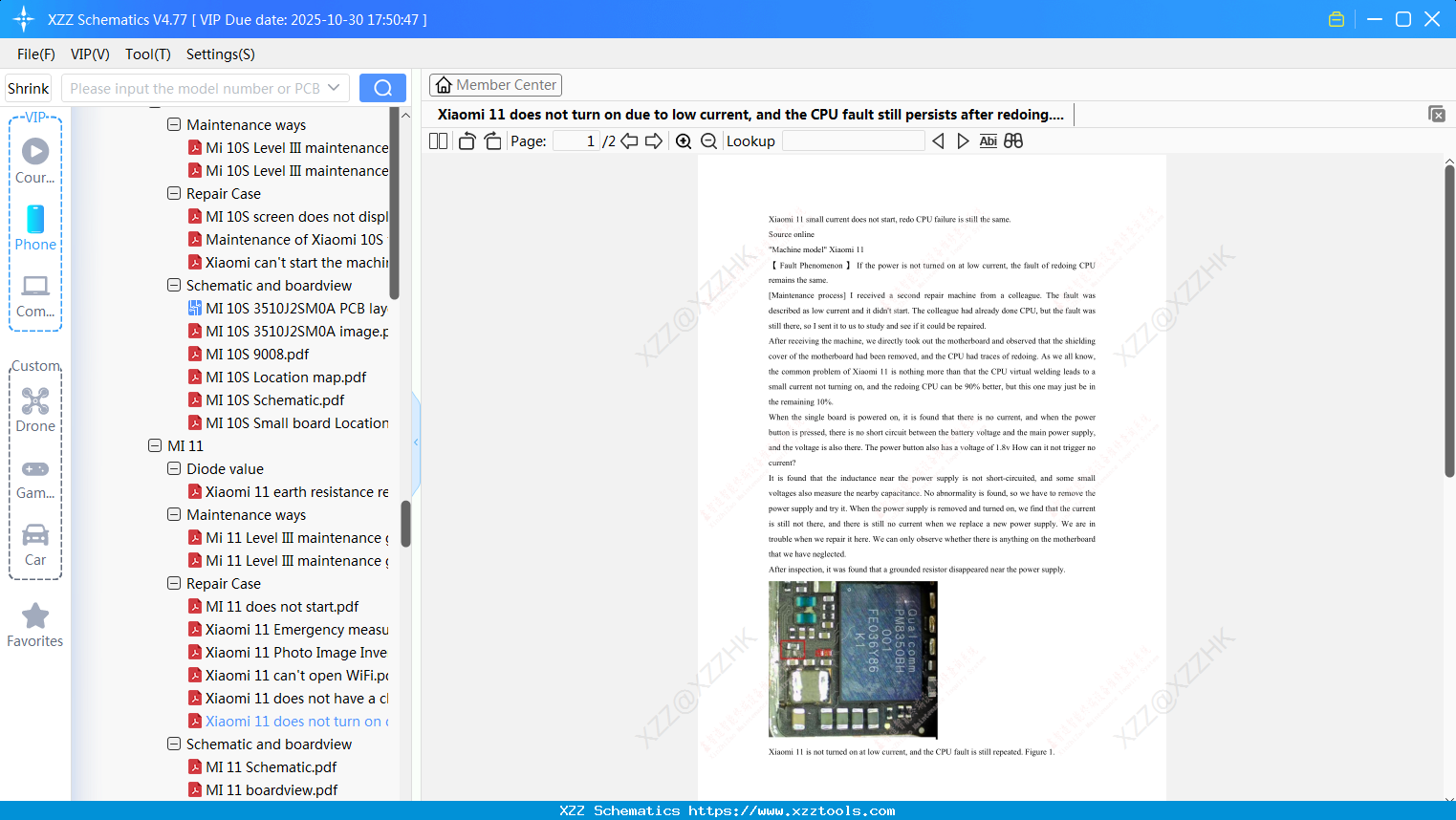Close the open document tab panel
1456x820 pixels.
pos(1437,114)
